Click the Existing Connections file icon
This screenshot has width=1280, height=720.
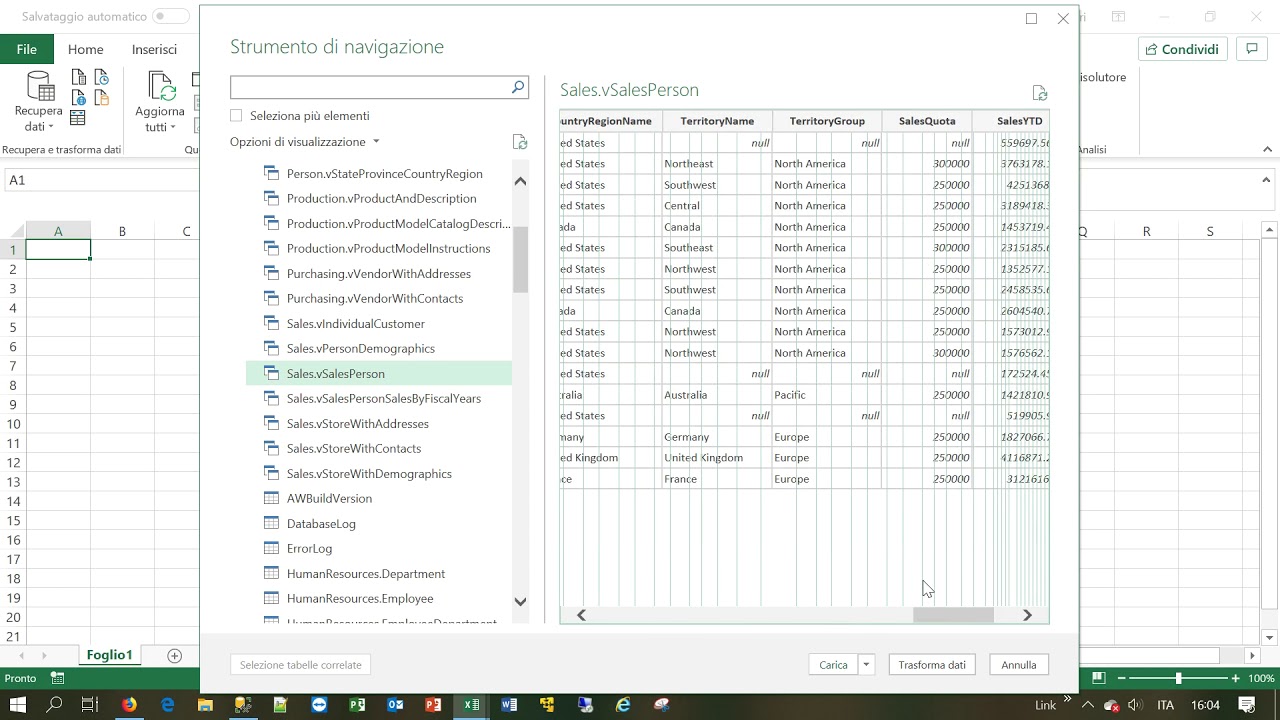101,97
